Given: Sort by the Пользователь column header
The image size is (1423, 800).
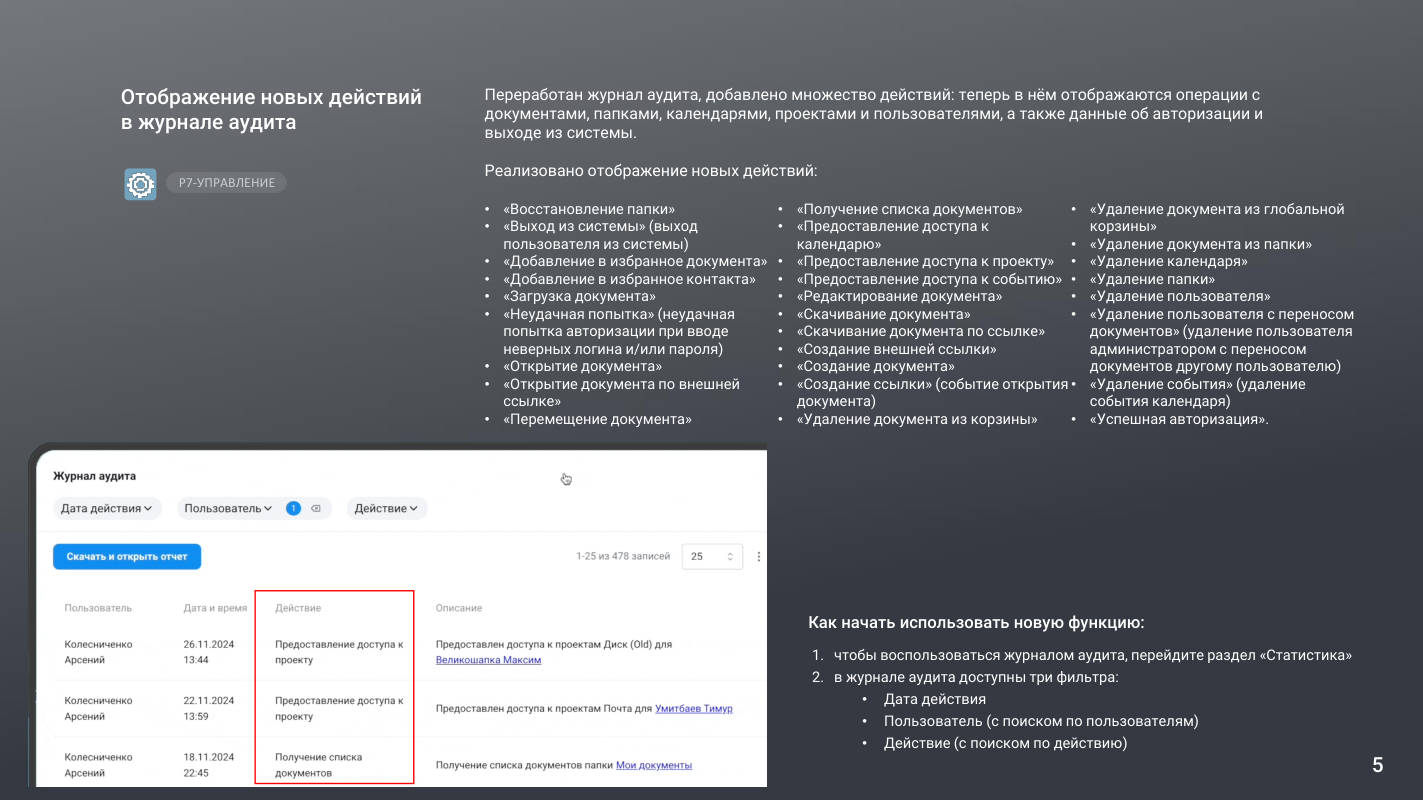Looking at the screenshot, I should coord(98,608).
